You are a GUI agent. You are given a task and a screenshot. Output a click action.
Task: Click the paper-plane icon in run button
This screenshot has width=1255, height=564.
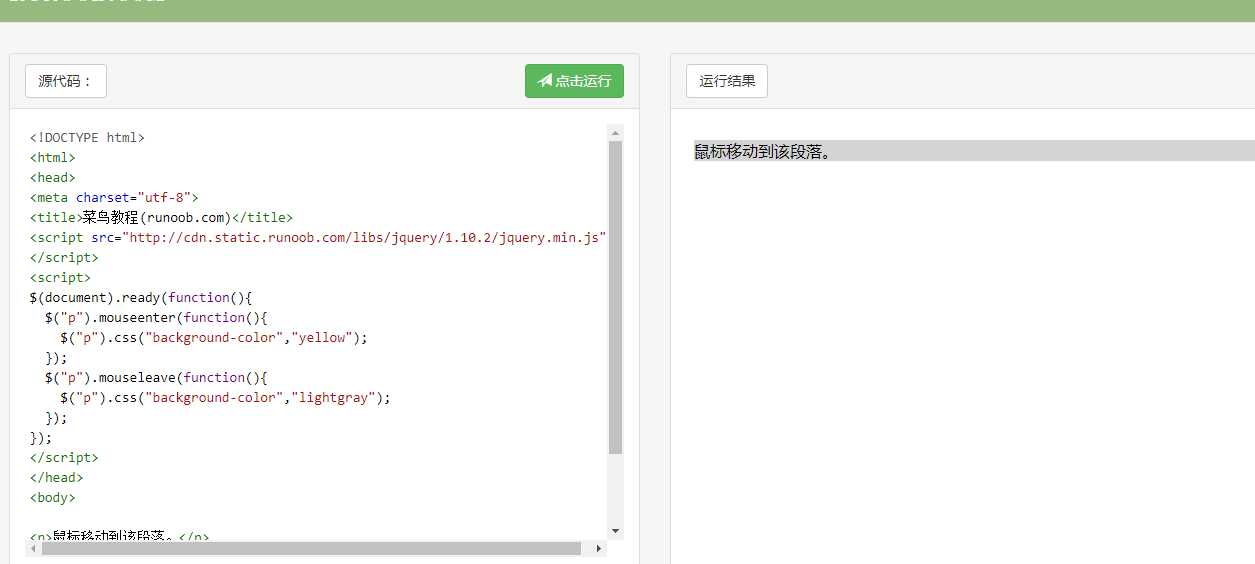(545, 81)
